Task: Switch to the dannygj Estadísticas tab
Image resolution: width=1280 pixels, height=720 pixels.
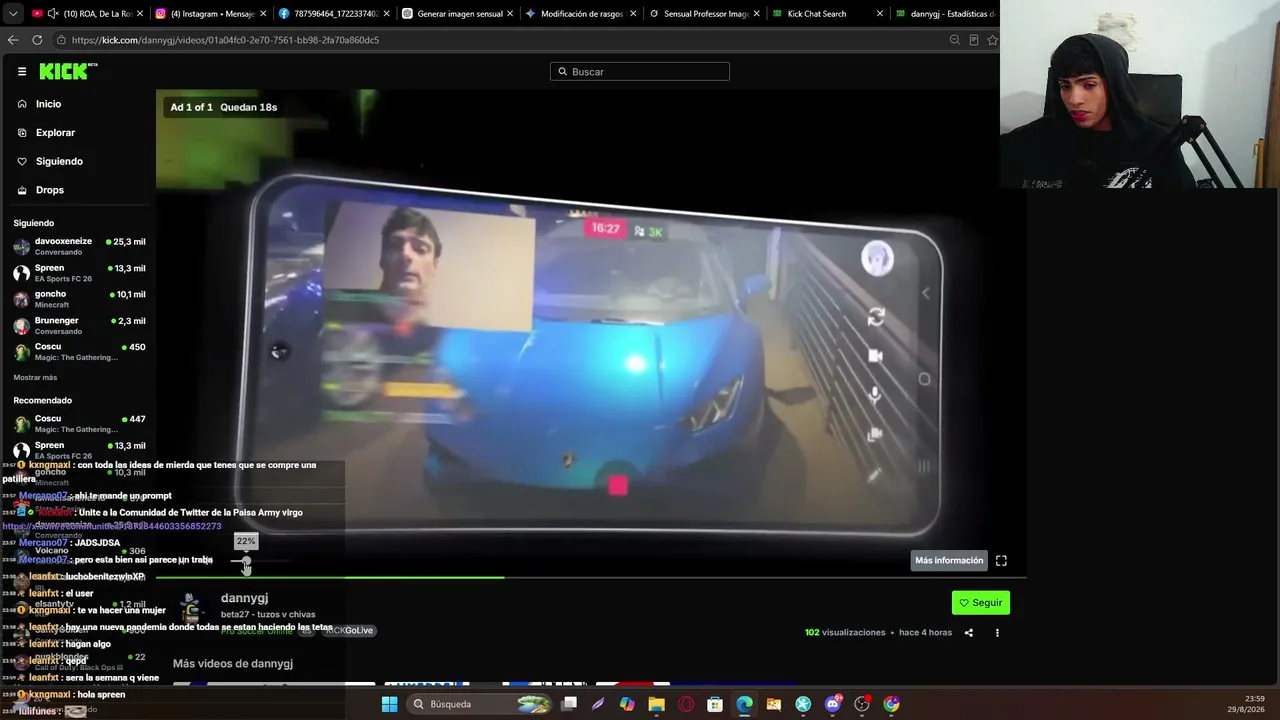Action: coord(947,14)
